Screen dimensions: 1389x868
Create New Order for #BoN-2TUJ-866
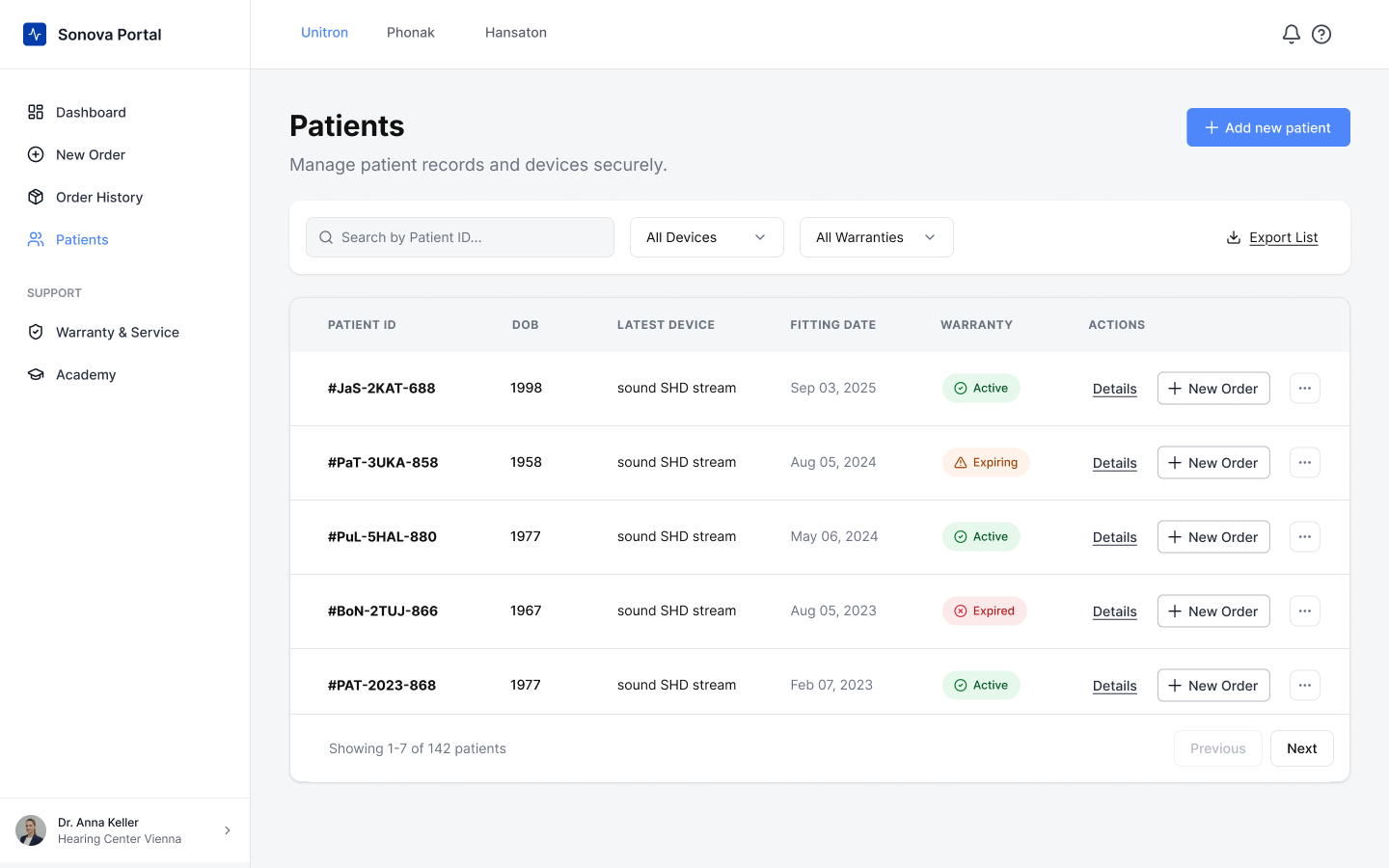point(1213,611)
